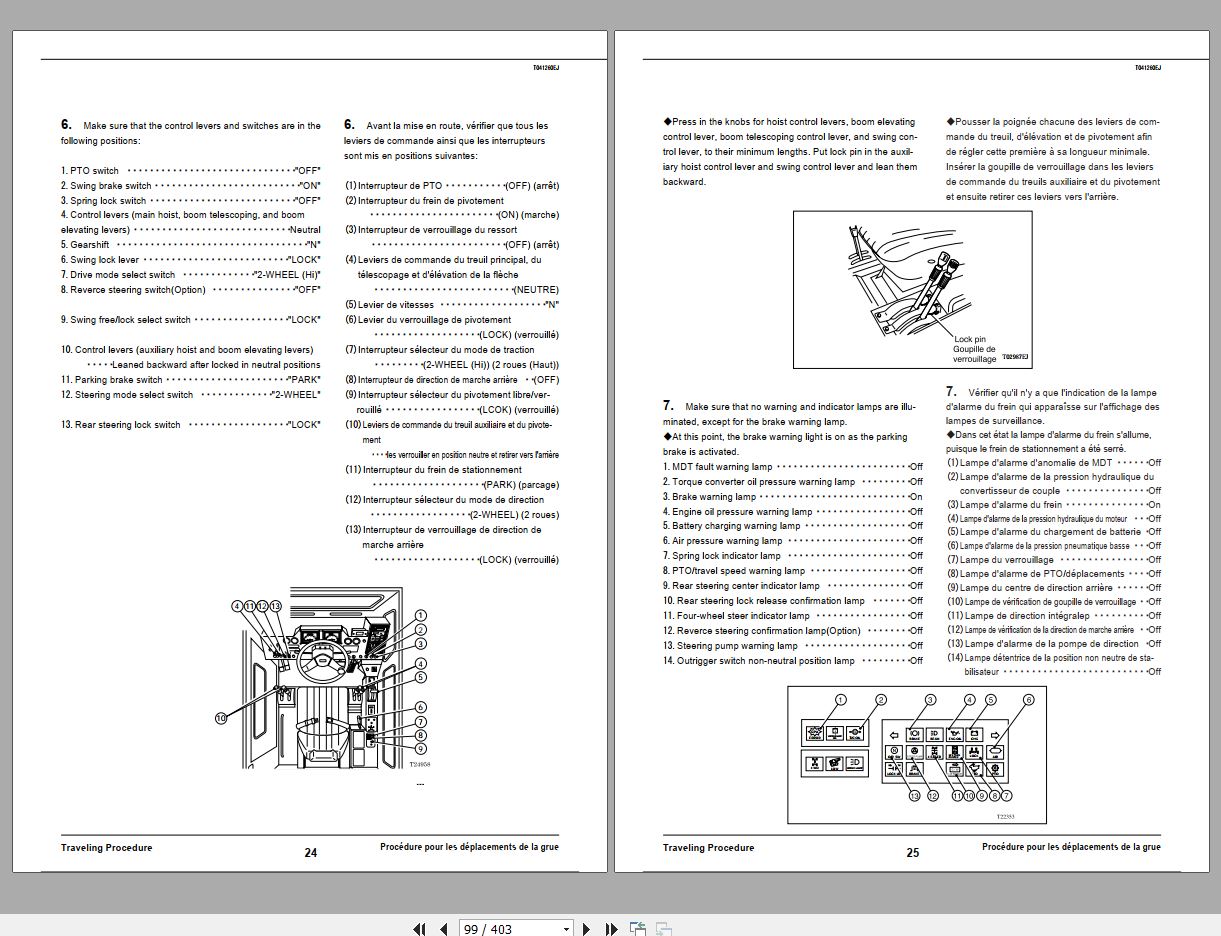Click the previous view icon beside the last-page arrow
Screen dimensions: 1221x936
638,929
